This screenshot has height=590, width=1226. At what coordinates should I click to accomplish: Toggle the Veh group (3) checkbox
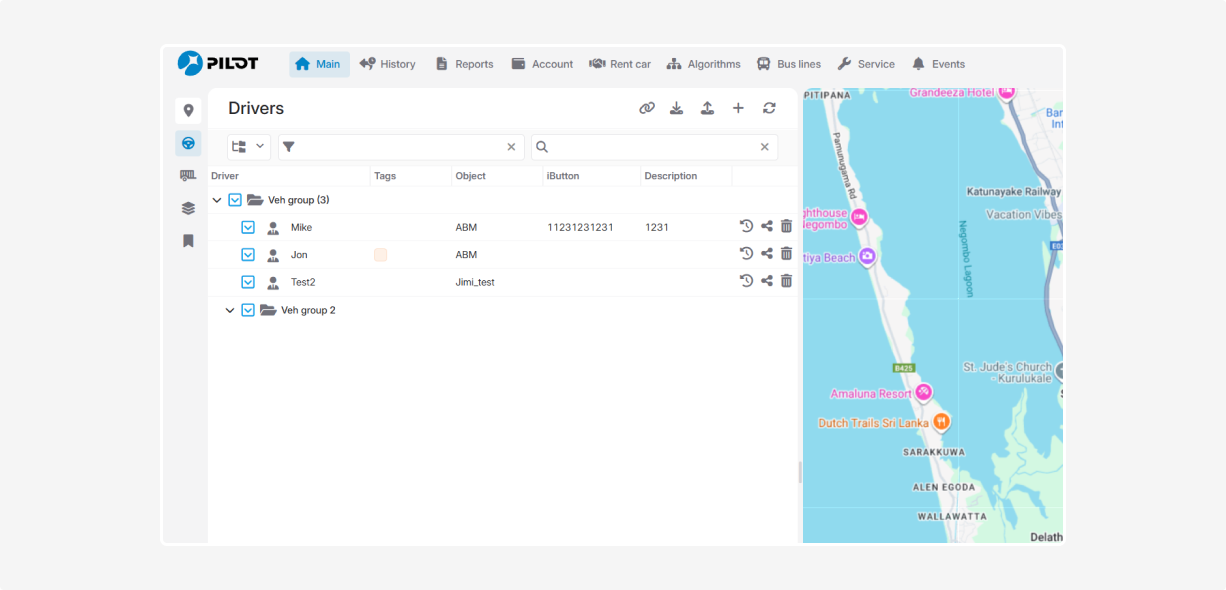click(235, 200)
